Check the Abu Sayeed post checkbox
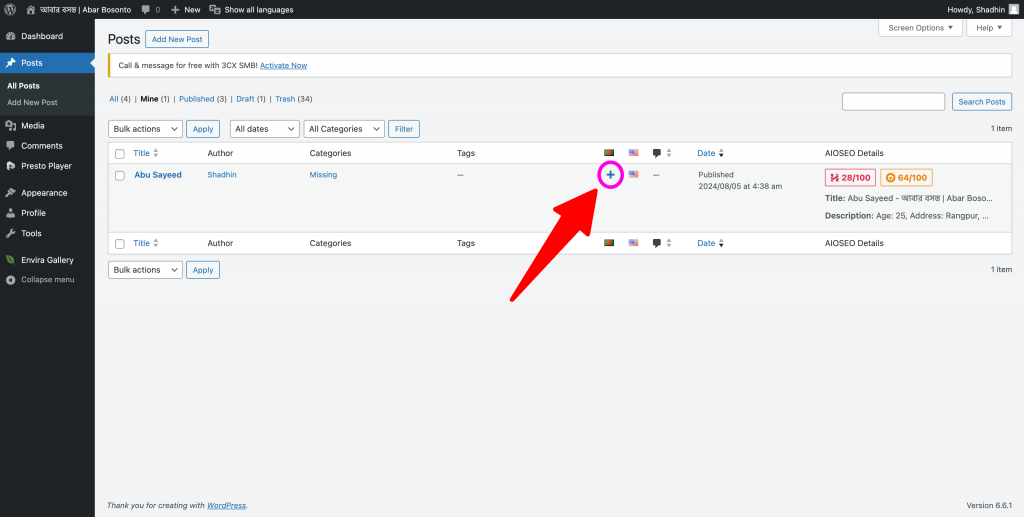 click(120, 175)
